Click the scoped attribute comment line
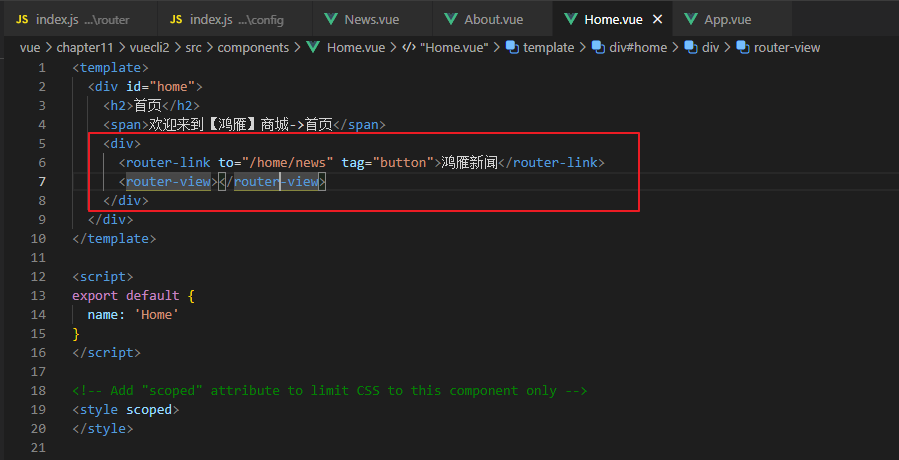The image size is (899, 460). click(x=330, y=391)
